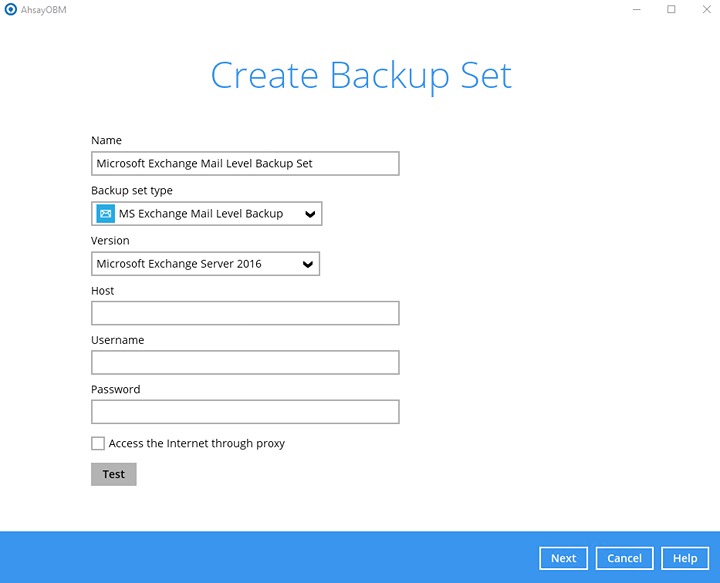Click into the Host input field

[x=245, y=313]
